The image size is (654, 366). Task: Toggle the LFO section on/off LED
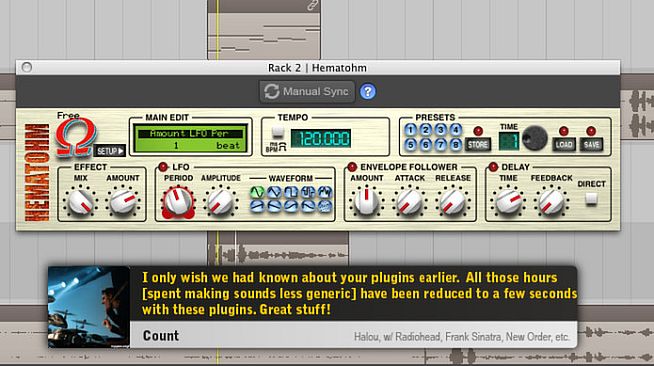pyautogui.click(x=163, y=167)
